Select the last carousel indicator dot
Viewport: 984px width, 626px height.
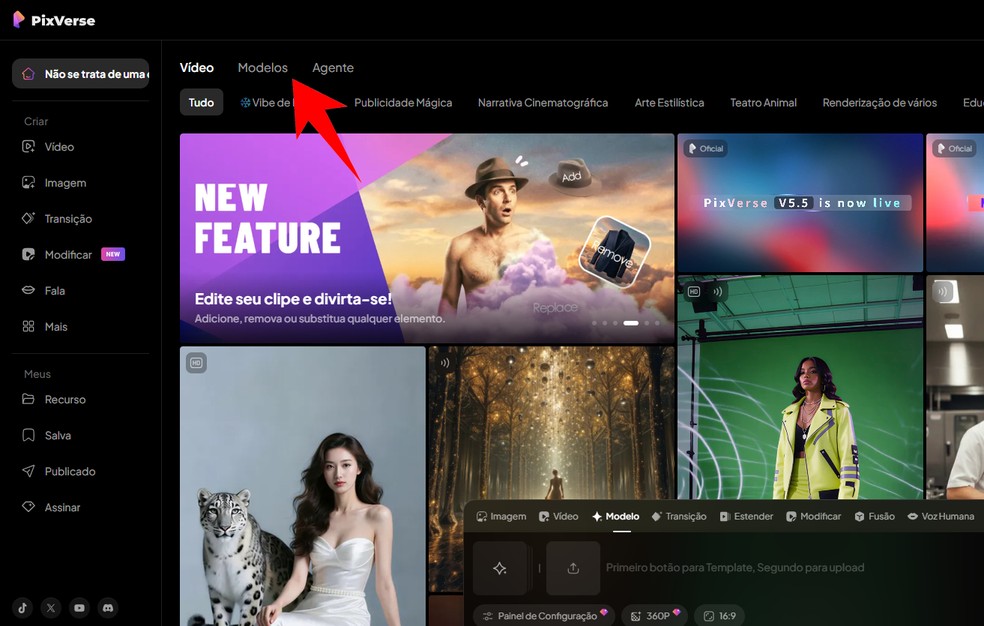point(657,323)
